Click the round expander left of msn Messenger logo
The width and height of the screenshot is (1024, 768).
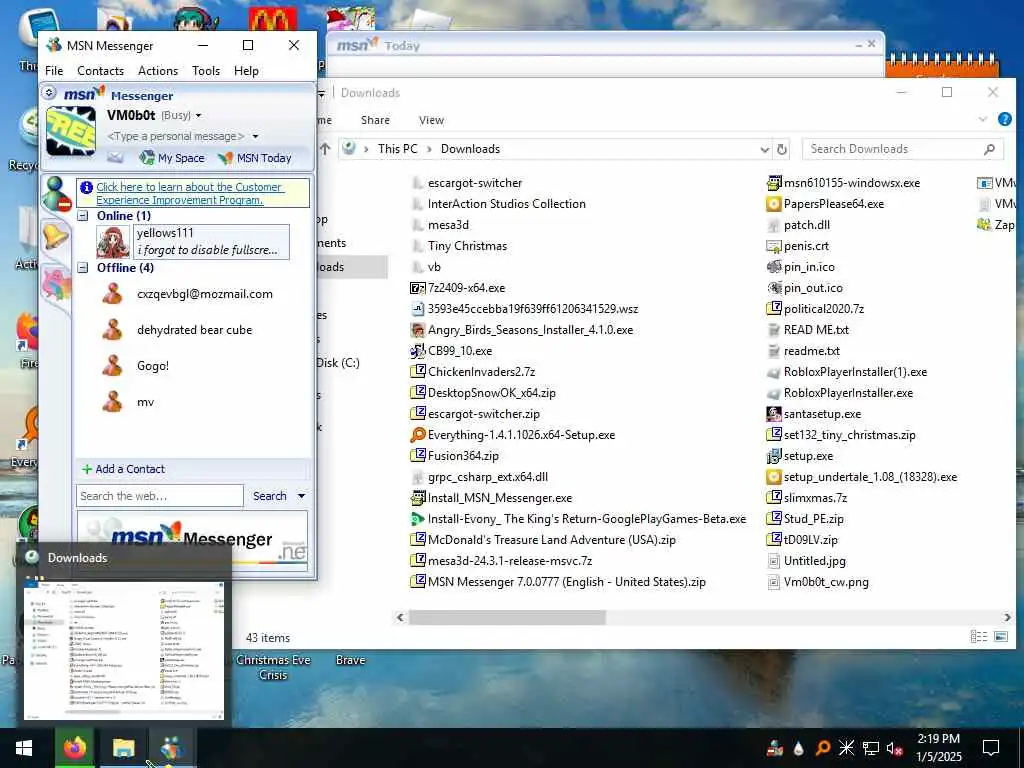49,94
